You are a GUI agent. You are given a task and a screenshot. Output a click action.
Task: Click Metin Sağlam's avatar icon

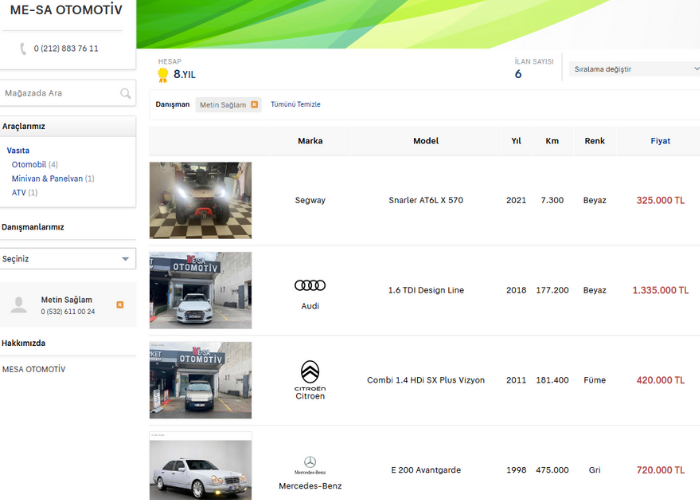point(19,305)
